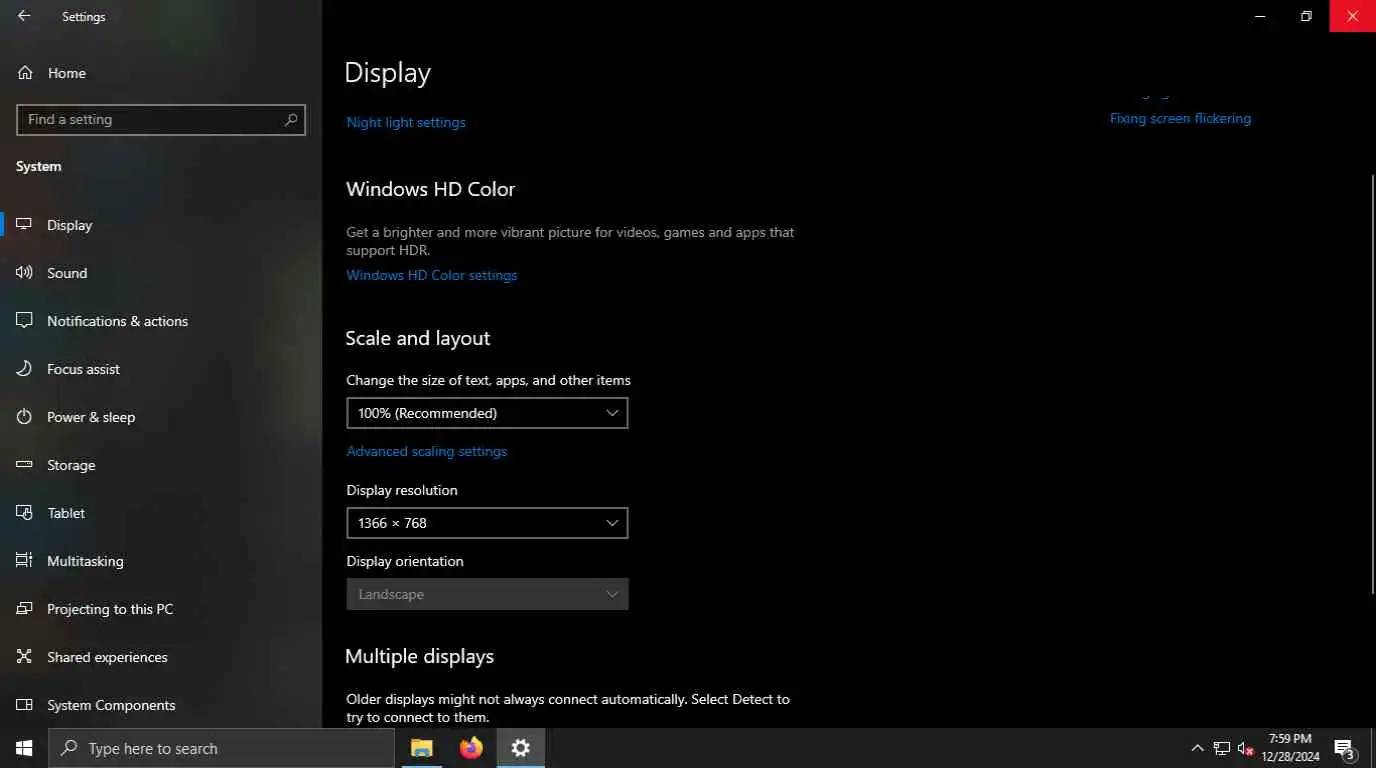
Task: Click the Display monitor icon
Action: pos(25,224)
